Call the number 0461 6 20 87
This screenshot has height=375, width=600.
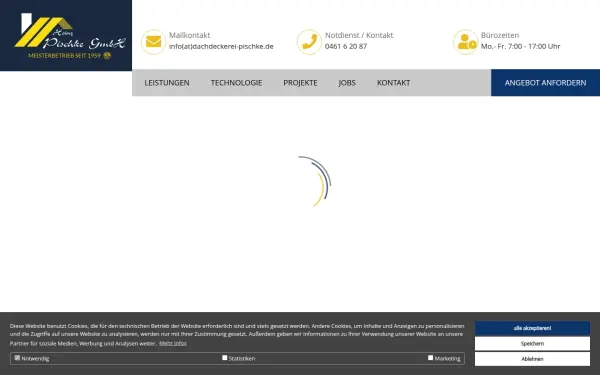pos(346,46)
